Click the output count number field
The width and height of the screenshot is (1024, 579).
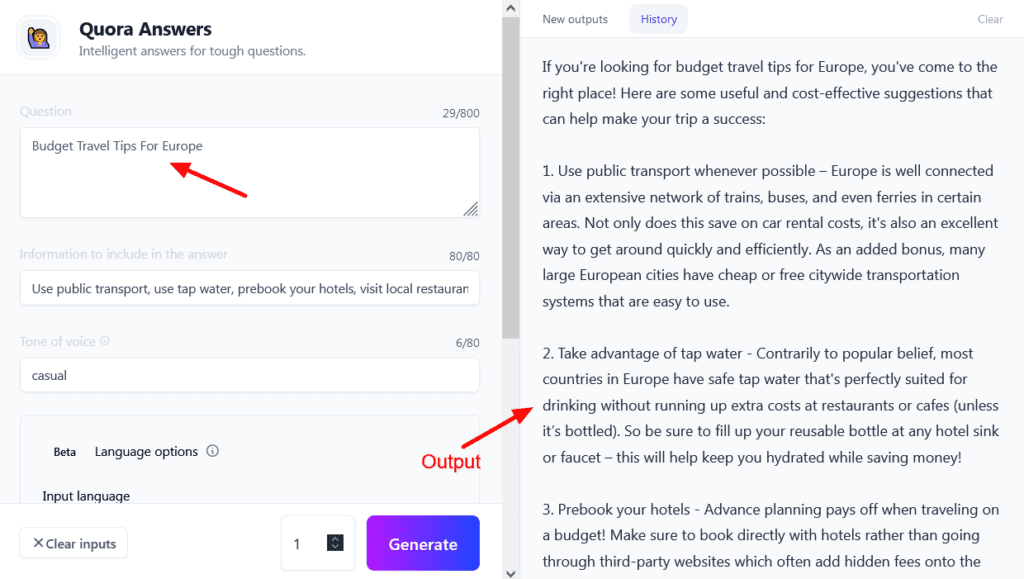(x=300, y=543)
